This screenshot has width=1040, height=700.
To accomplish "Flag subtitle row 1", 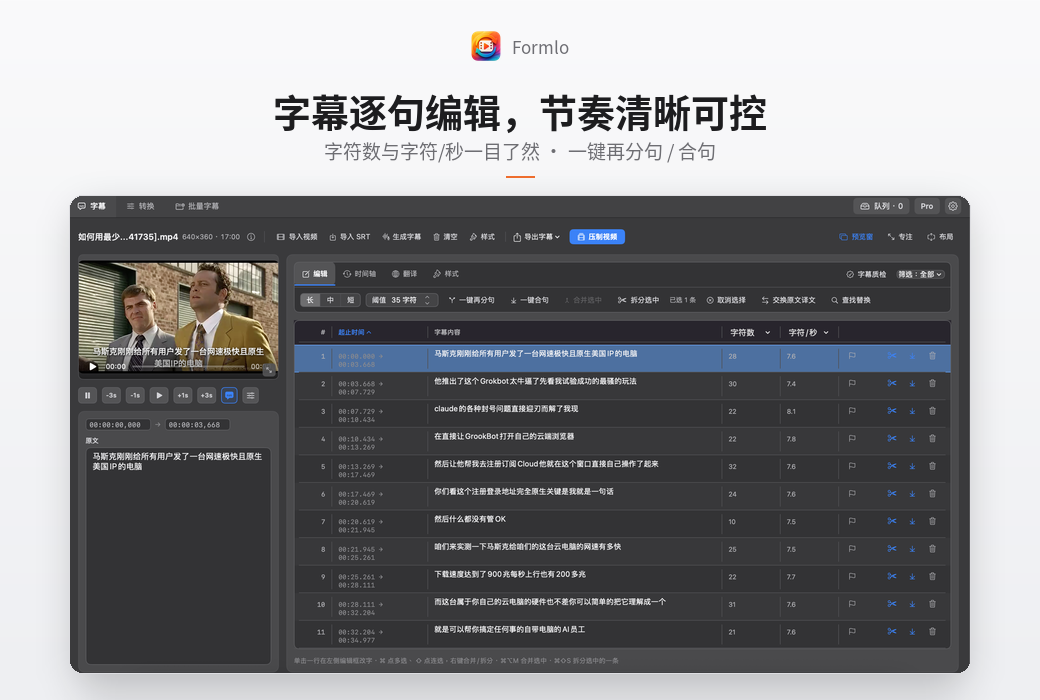I will [x=852, y=356].
